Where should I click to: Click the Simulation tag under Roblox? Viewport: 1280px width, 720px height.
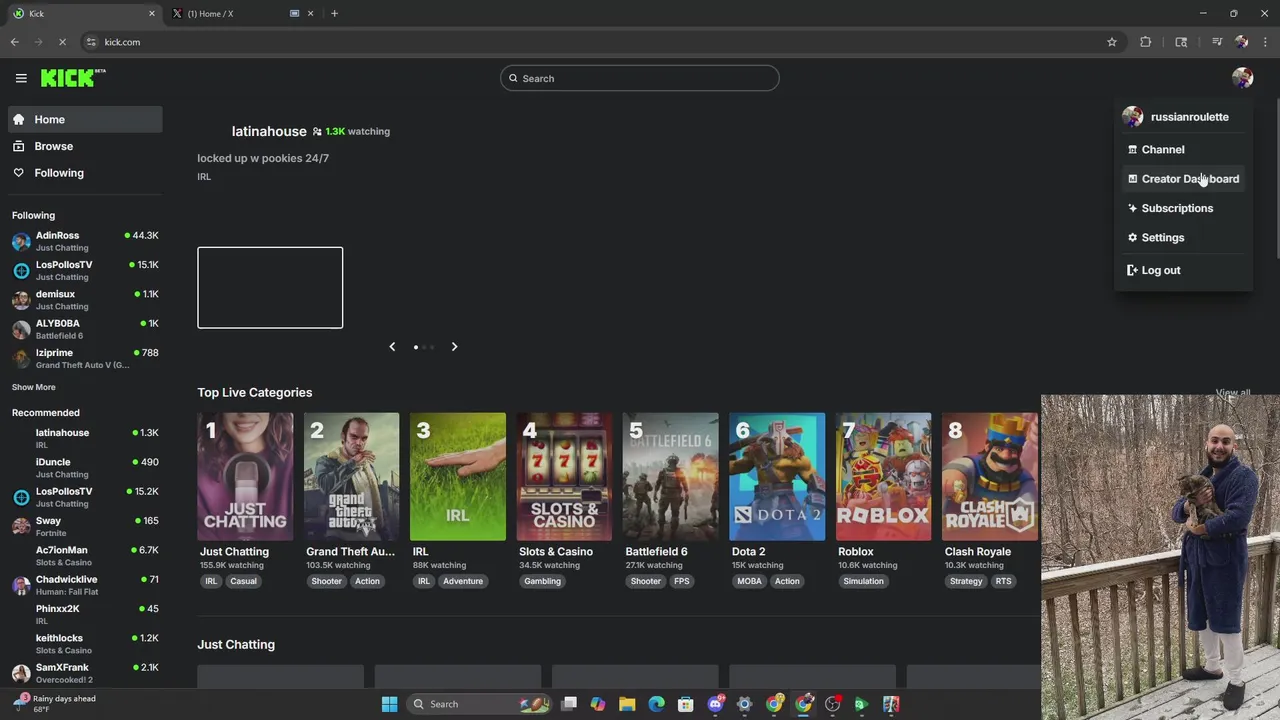click(863, 581)
